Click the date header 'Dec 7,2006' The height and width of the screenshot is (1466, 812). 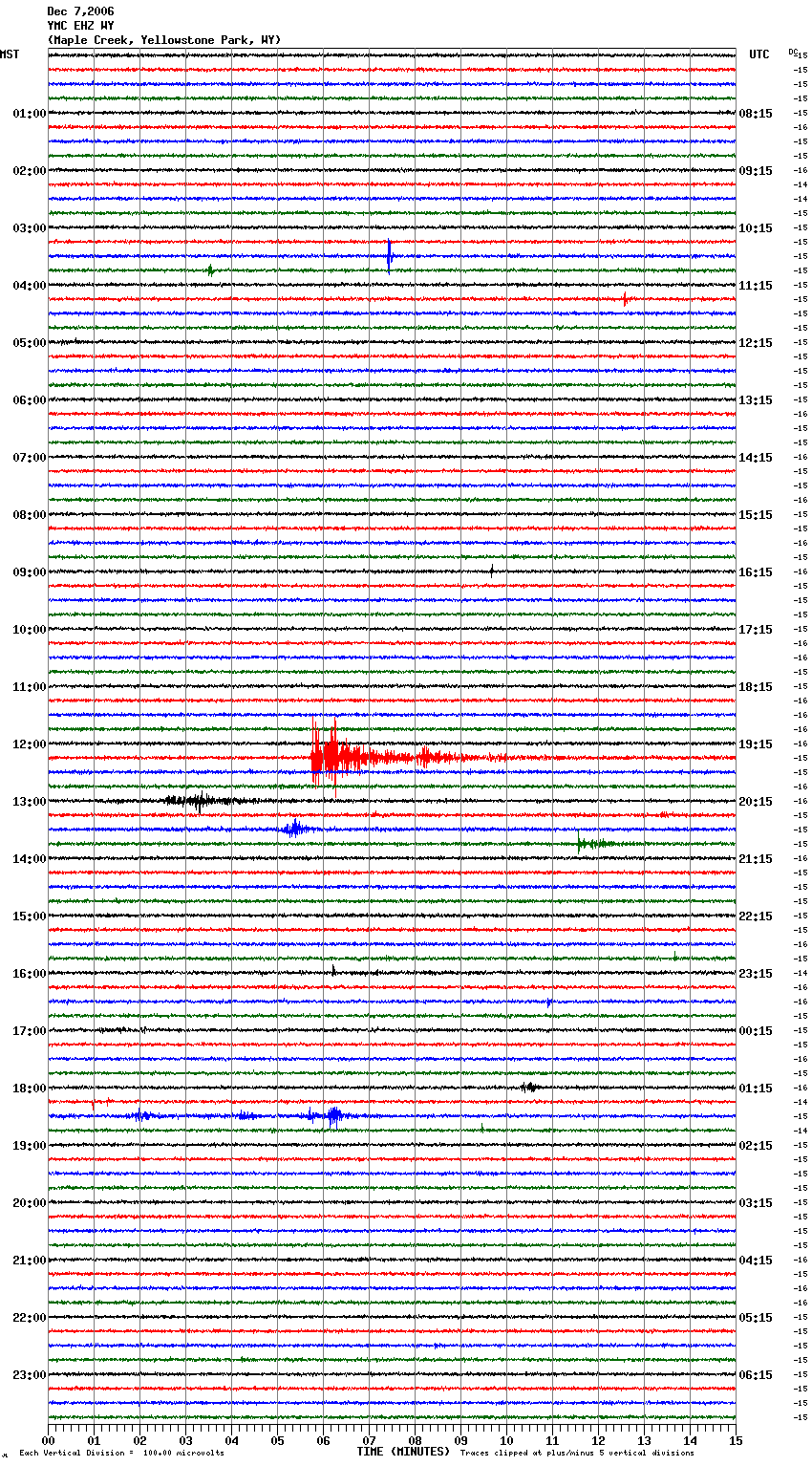(x=80, y=11)
